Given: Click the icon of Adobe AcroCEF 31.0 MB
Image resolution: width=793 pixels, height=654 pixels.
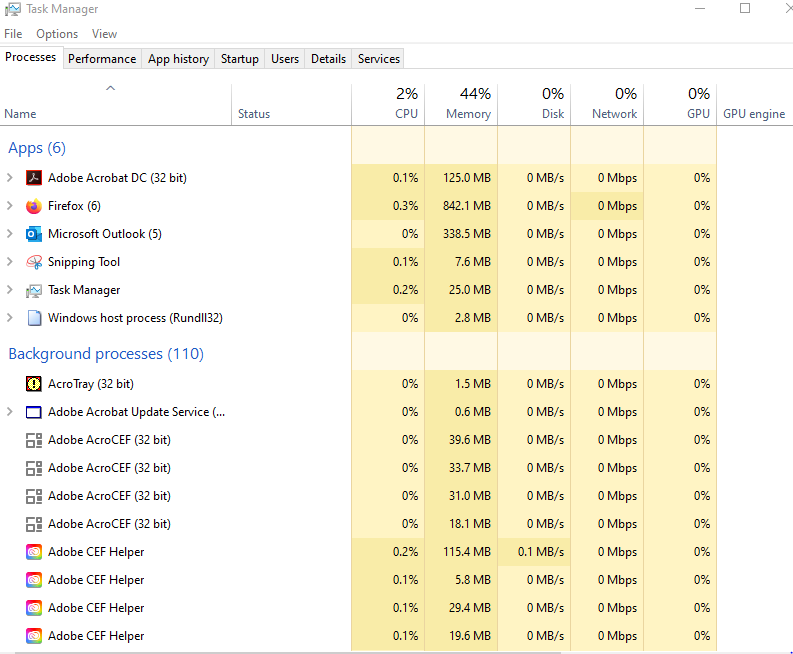Looking at the screenshot, I should (34, 496).
